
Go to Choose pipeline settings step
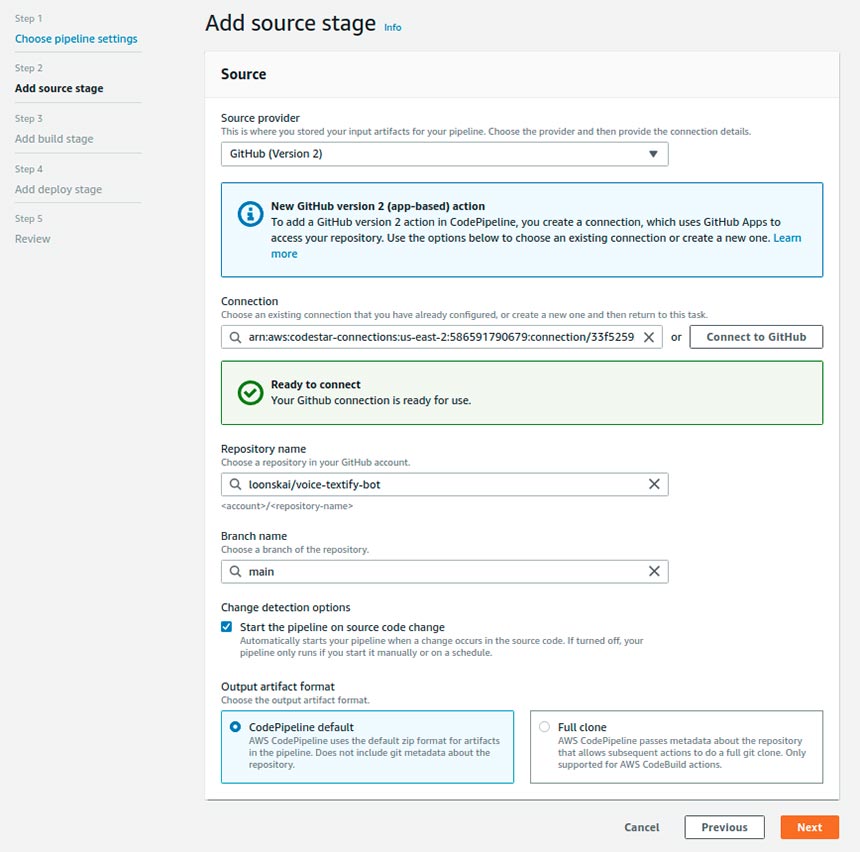76,39
